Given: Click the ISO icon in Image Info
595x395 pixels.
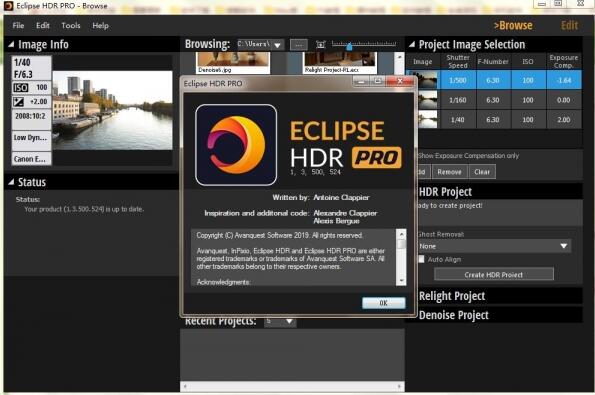Looking at the screenshot, I should (x=21, y=88).
